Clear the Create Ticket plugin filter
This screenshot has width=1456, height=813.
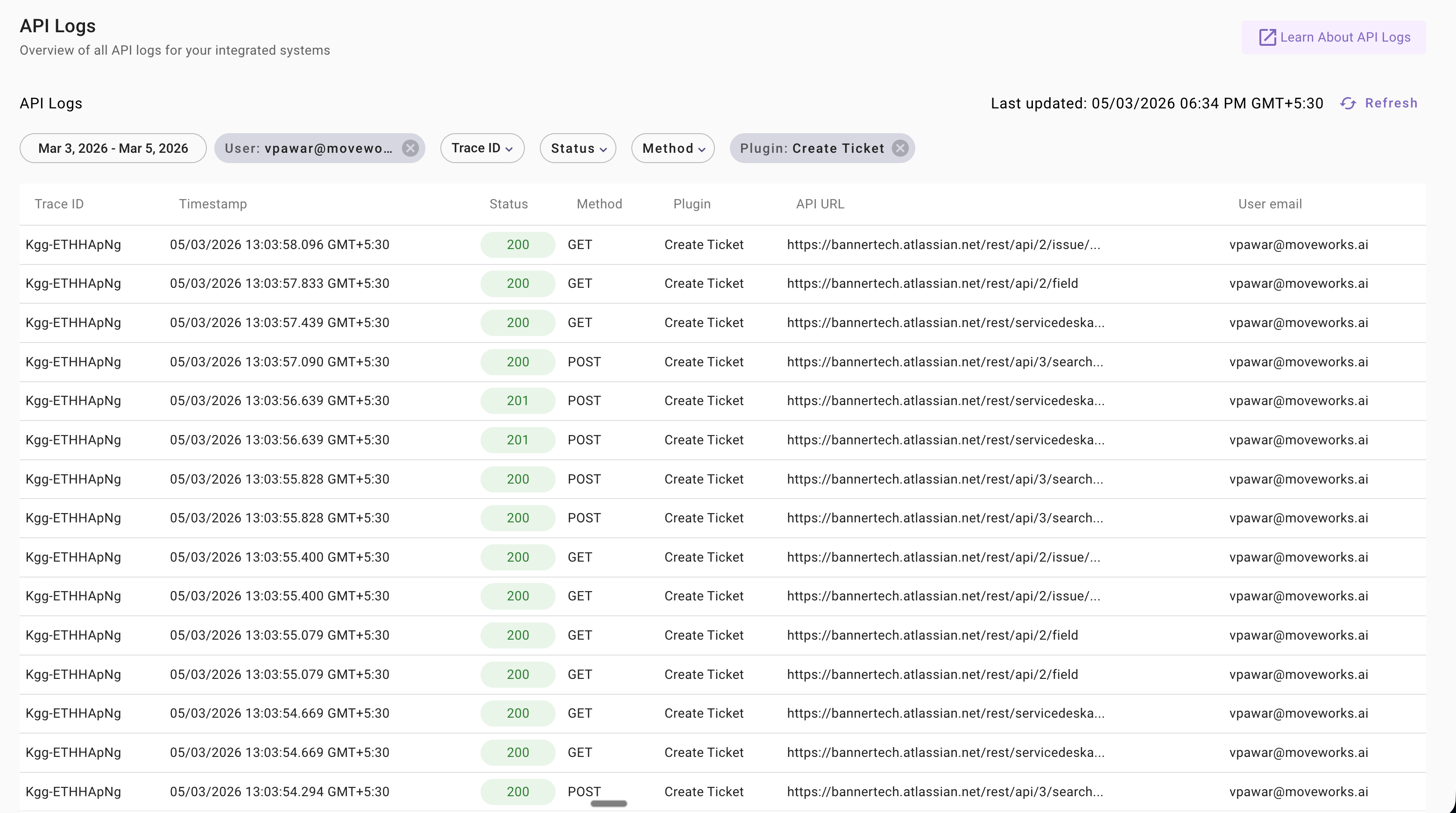click(900, 148)
